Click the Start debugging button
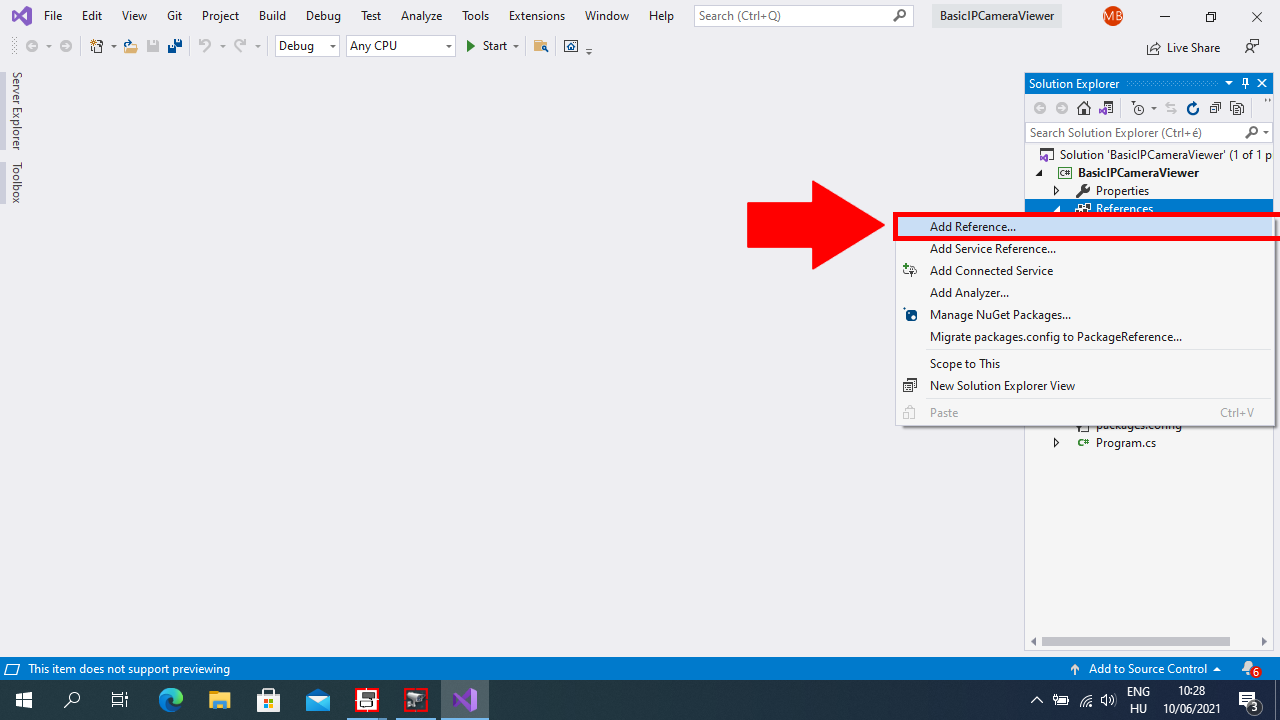Image resolution: width=1280 pixels, height=720 pixels. tap(486, 47)
